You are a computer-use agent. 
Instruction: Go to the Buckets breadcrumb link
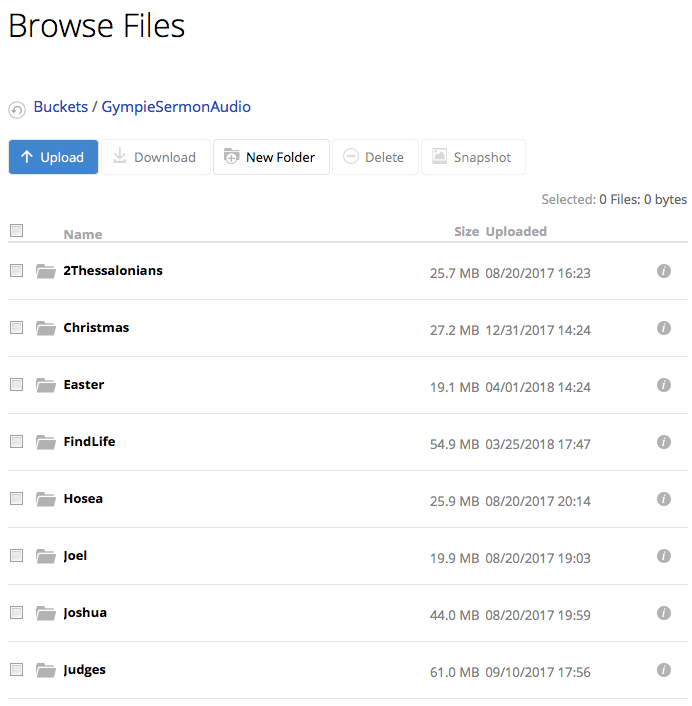click(x=61, y=107)
